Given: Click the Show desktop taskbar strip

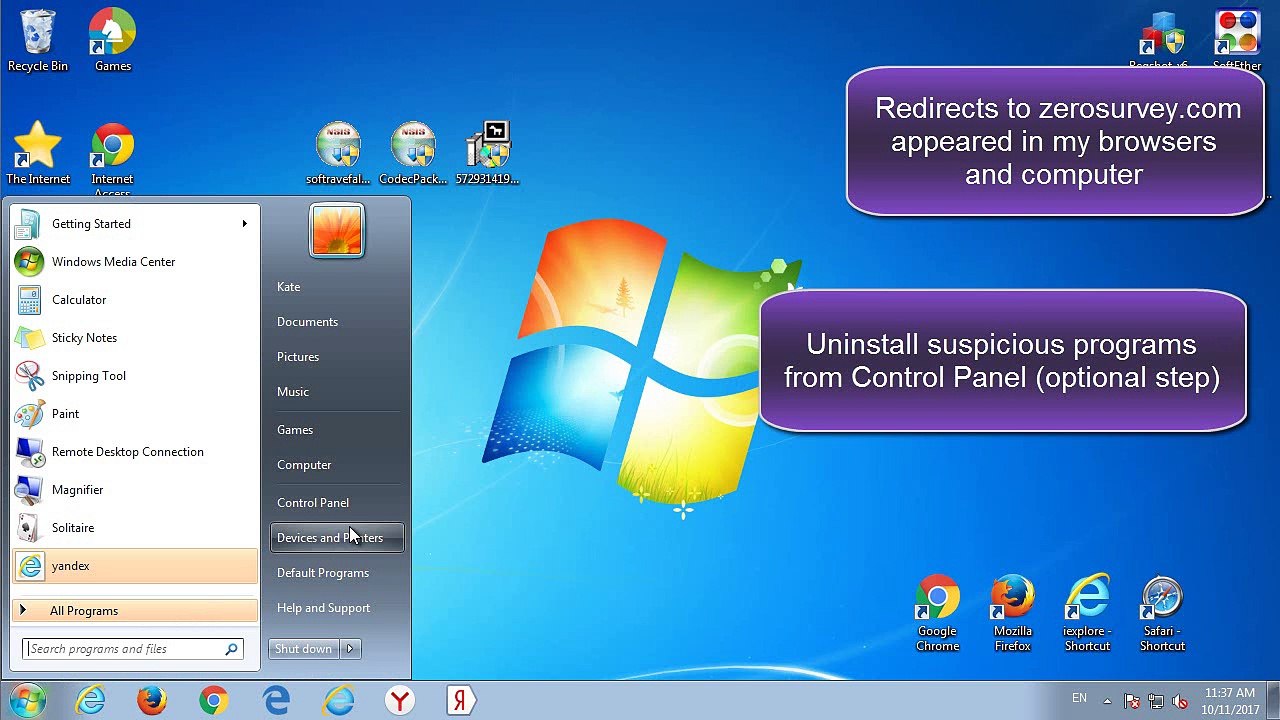Looking at the screenshot, I should pos(1272,701).
